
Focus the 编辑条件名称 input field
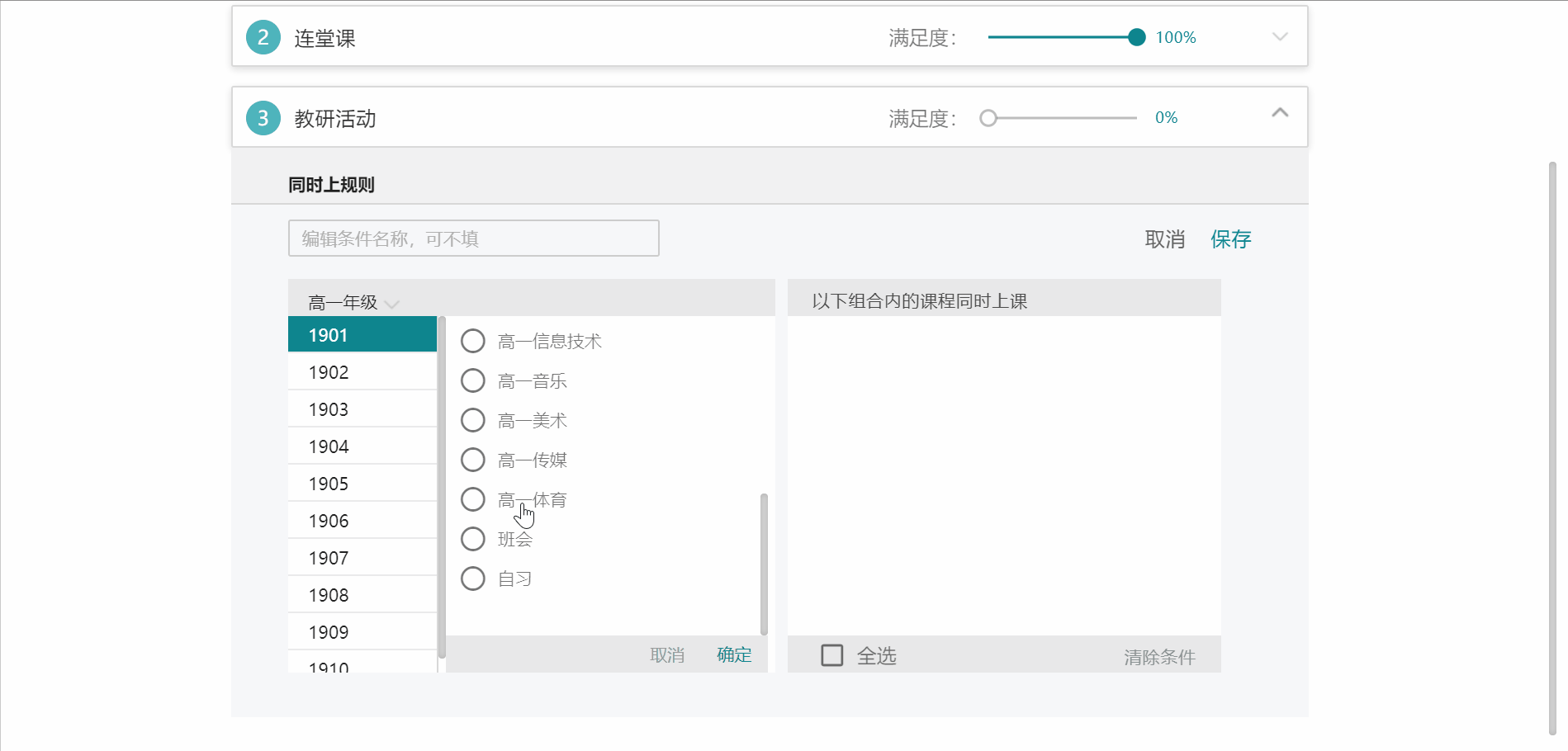474,238
